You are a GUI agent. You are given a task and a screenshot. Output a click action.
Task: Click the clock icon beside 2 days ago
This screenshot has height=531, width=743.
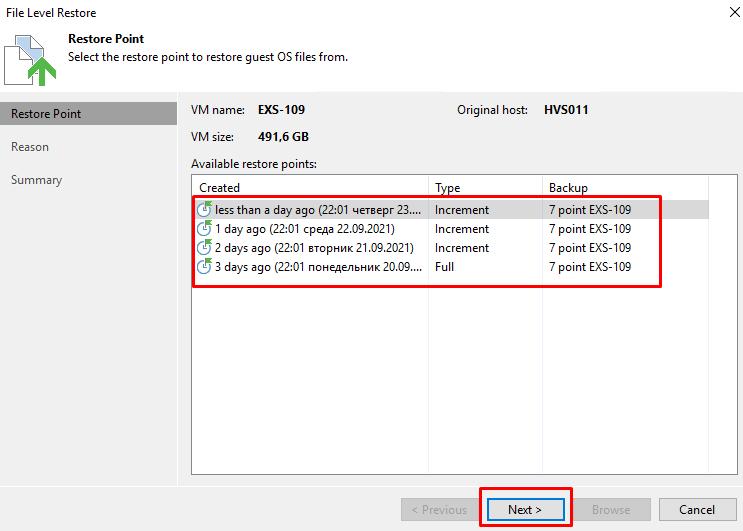pyautogui.click(x=205, y=248)
